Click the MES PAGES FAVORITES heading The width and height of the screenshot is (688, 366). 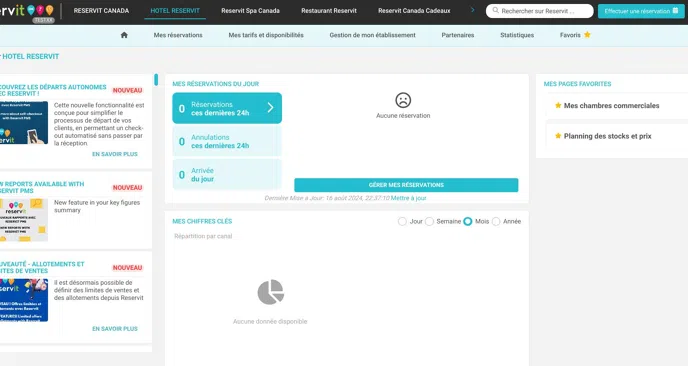[x=577, y=84]
